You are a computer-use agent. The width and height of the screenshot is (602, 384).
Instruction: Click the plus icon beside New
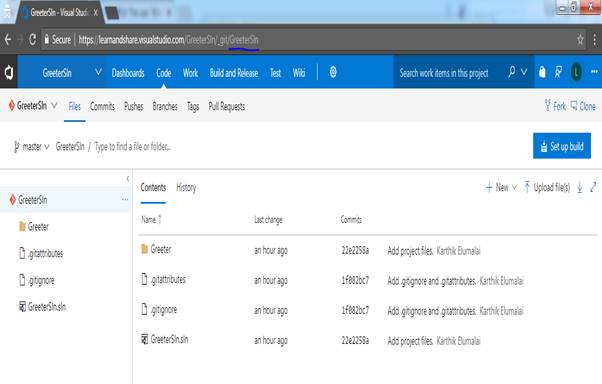click(489, 187)
